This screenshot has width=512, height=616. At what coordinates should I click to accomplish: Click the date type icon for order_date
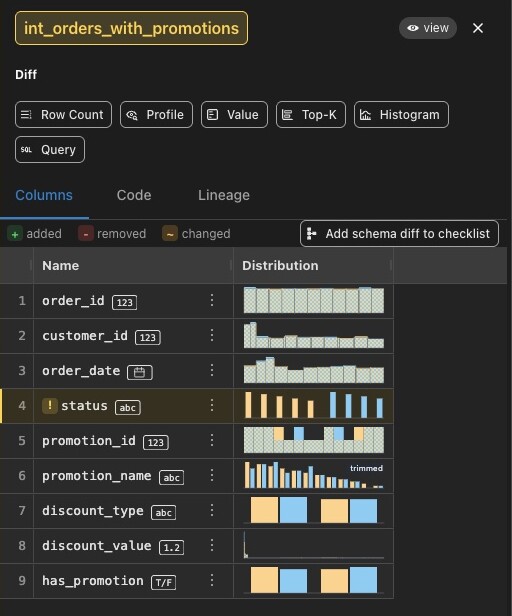140,372
